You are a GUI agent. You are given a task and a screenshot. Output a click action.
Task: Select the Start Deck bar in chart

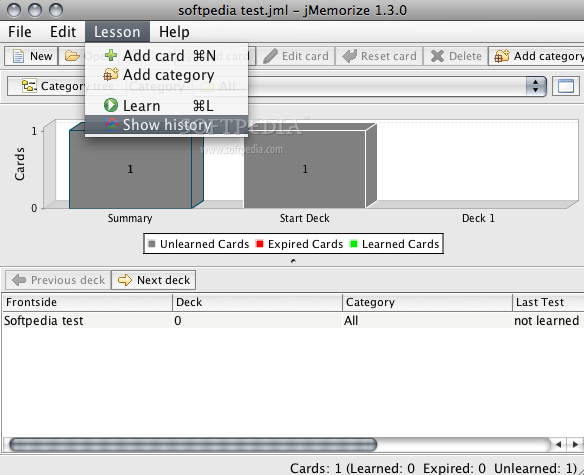305,169
